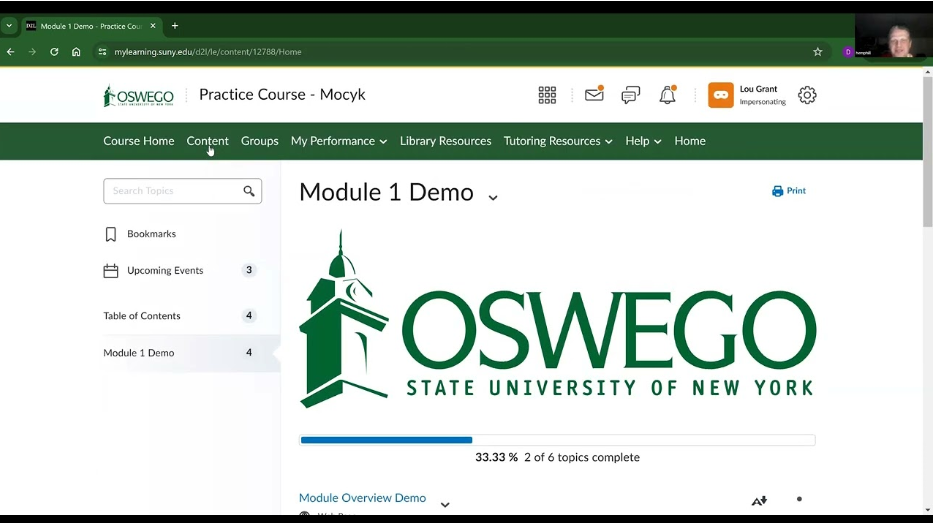This screenshot has height=523, width=933.
Task: Open the course selector waffle icon
Action: point(547,95)
